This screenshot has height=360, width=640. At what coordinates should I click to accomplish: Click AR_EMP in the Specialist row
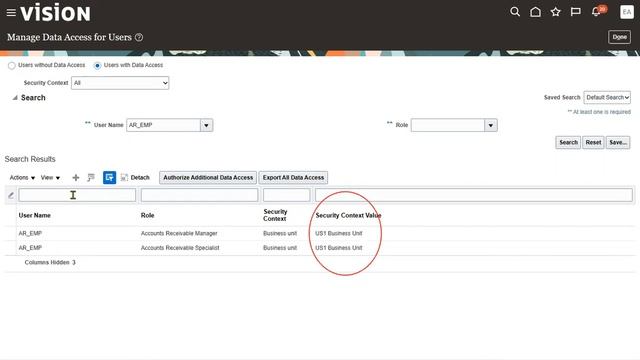pos(30,248)
